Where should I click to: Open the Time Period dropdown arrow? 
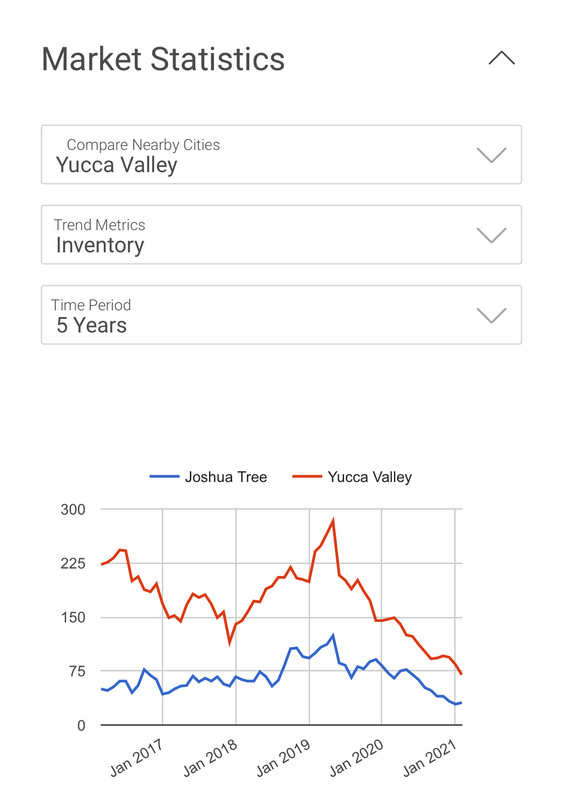[x=491, y=315]
